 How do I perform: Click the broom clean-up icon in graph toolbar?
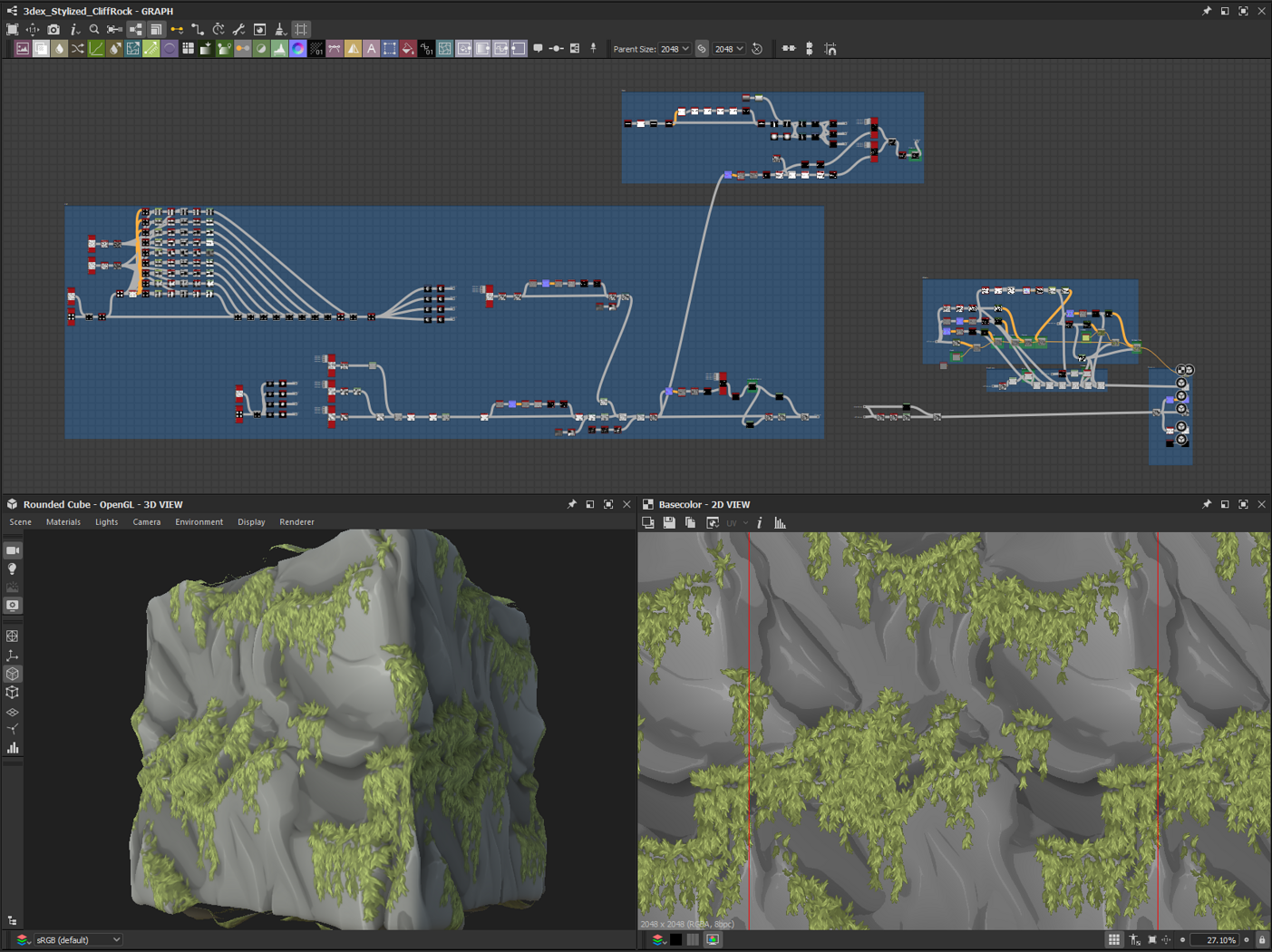pyautogui.click(x=280, y=30)
